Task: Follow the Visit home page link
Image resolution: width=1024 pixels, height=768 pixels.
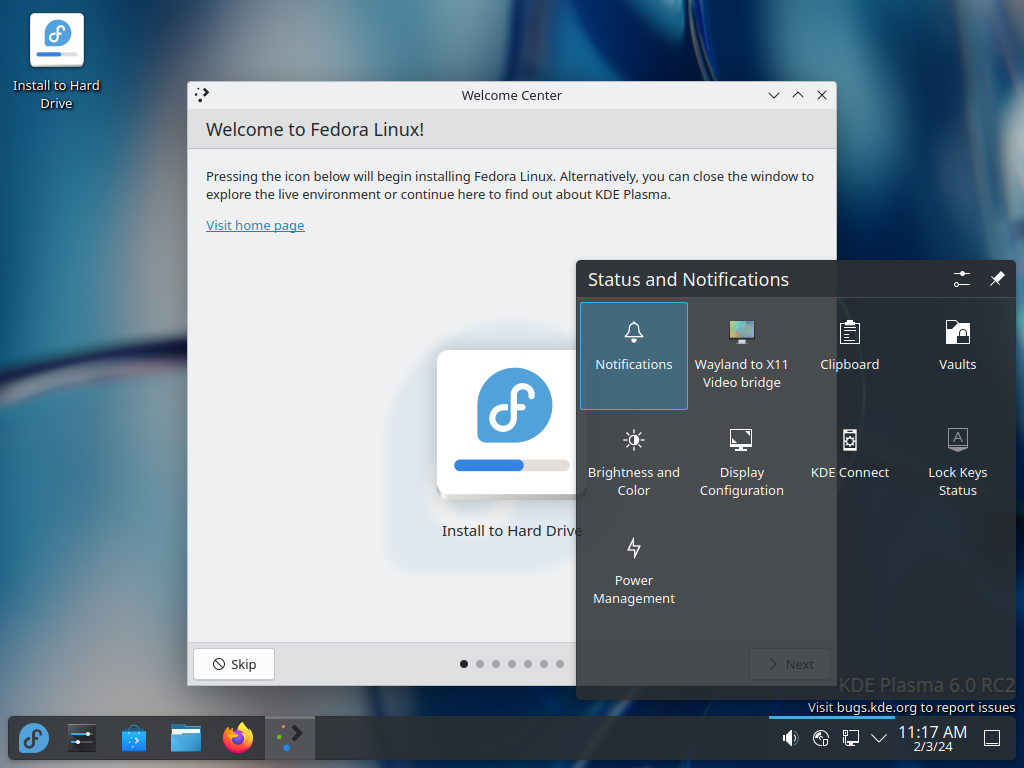Action: click(255, 225)
